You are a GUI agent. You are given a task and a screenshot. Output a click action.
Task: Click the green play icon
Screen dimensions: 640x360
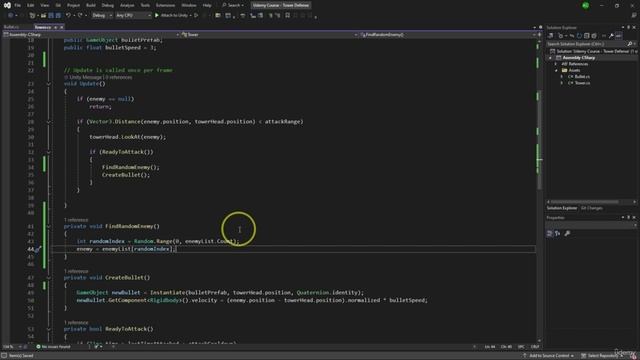point(157,16)
